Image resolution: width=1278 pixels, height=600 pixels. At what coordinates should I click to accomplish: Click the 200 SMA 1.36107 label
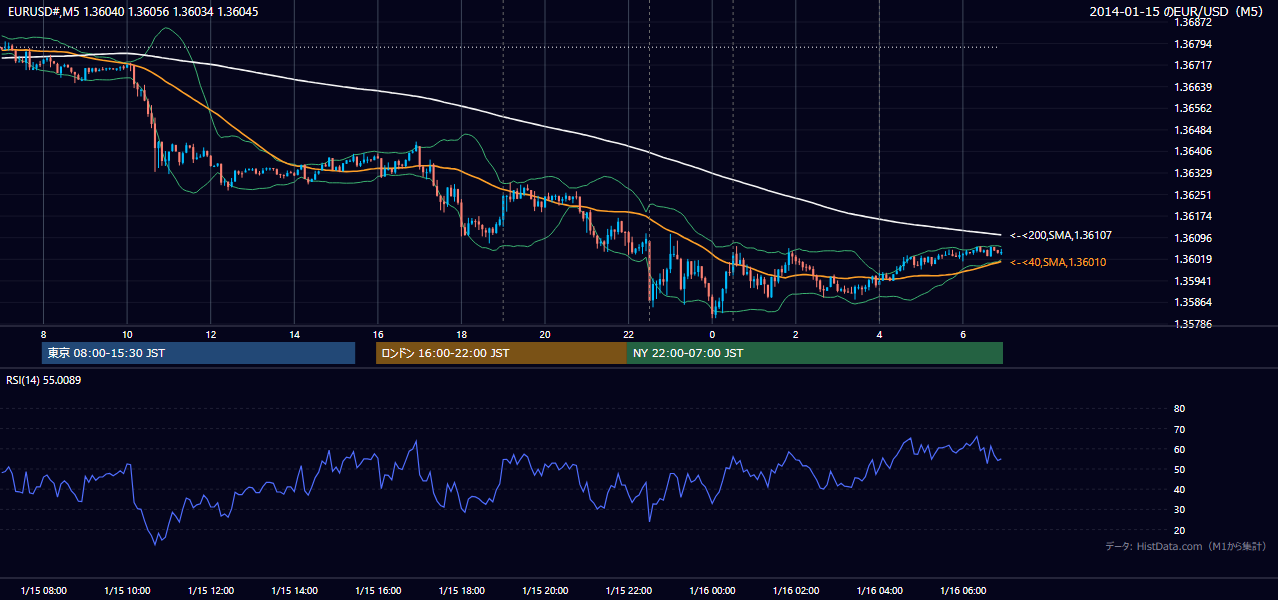1060,235
